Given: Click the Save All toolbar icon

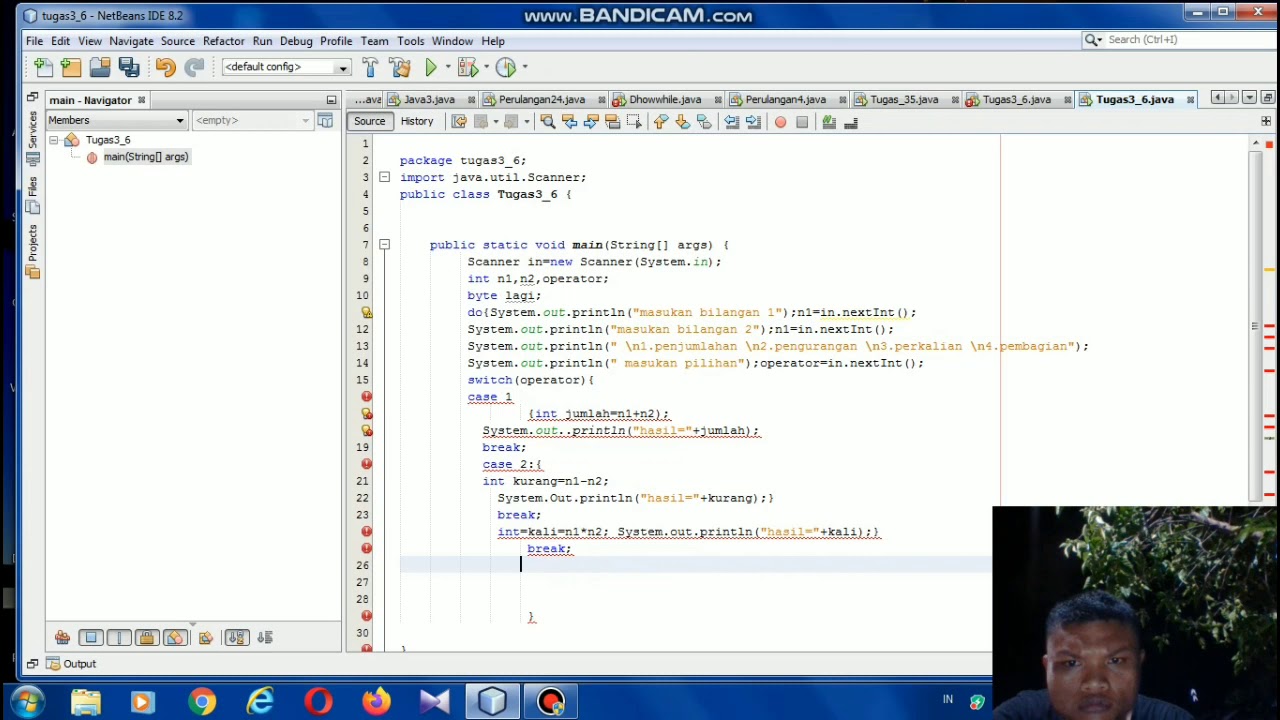Looking at the screenshot, I should coord(129,67).
